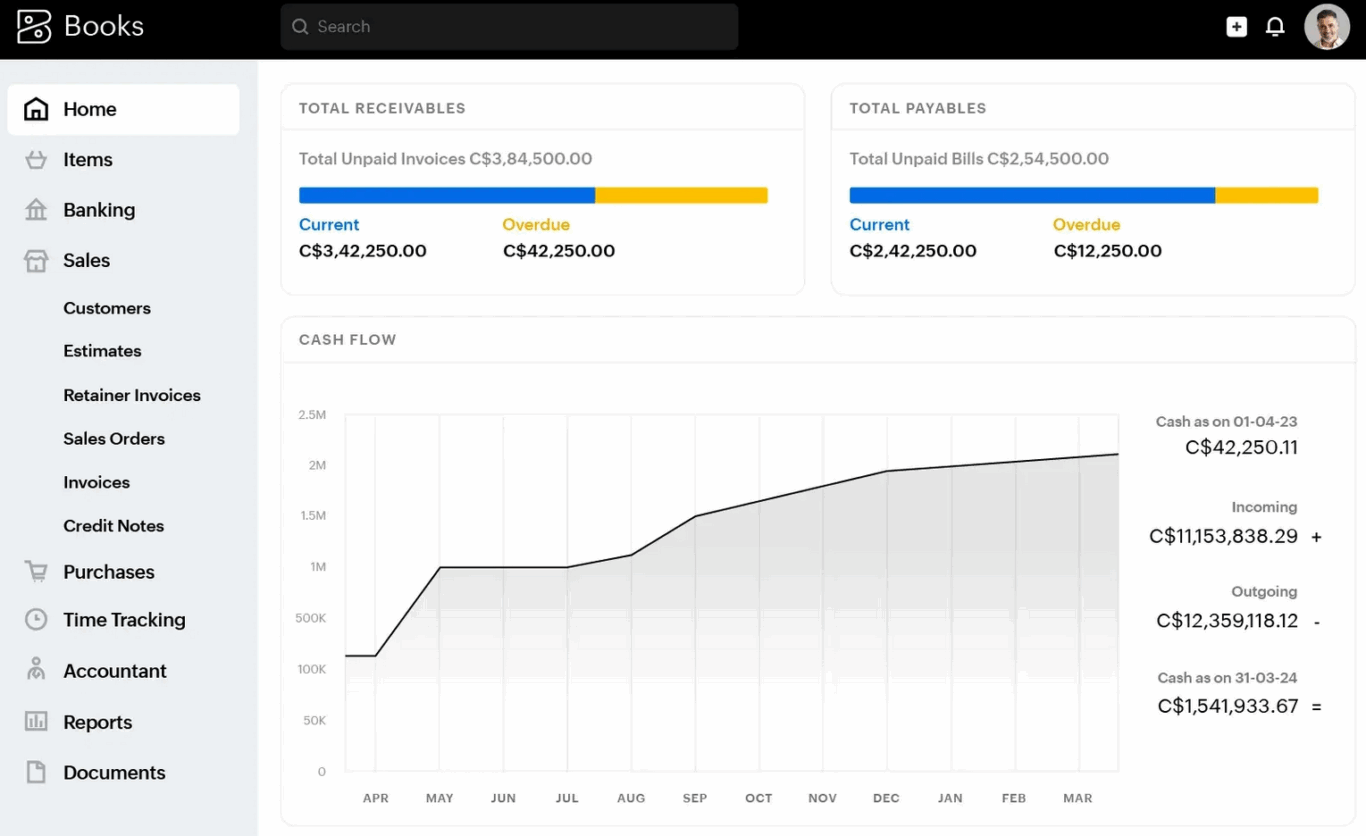Open notifications with the bell icon
The image size is (1366, 836).
click(1275, 27)
